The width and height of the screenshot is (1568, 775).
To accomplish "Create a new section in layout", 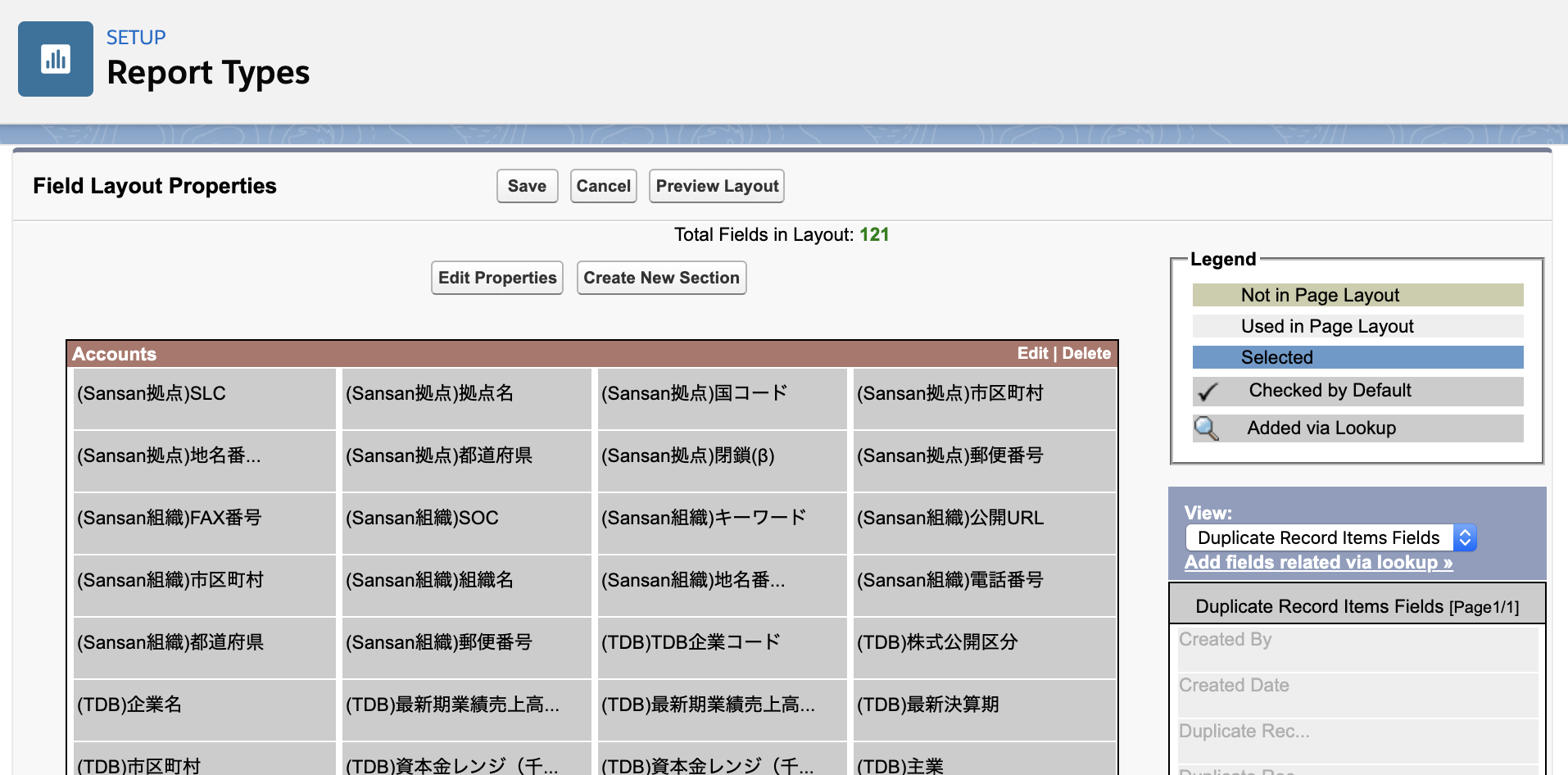I will [x=661, y=278].
